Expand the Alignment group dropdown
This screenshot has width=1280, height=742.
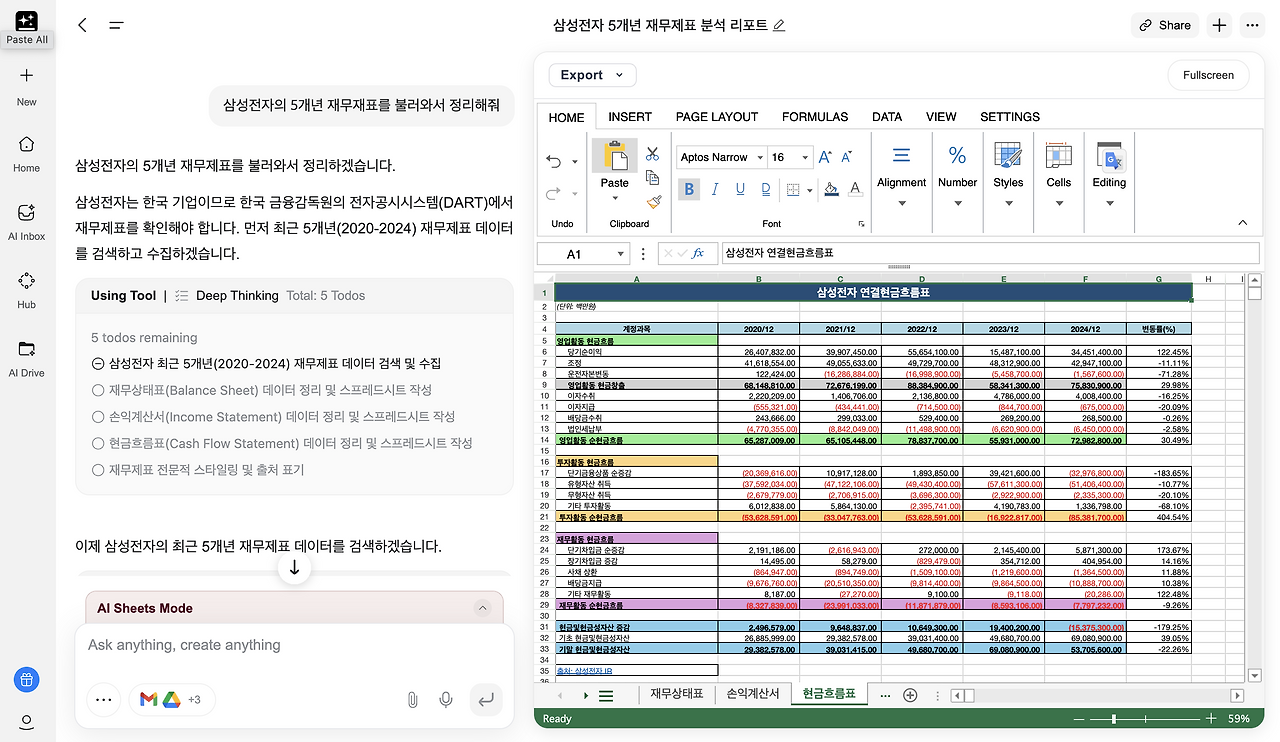901,203
